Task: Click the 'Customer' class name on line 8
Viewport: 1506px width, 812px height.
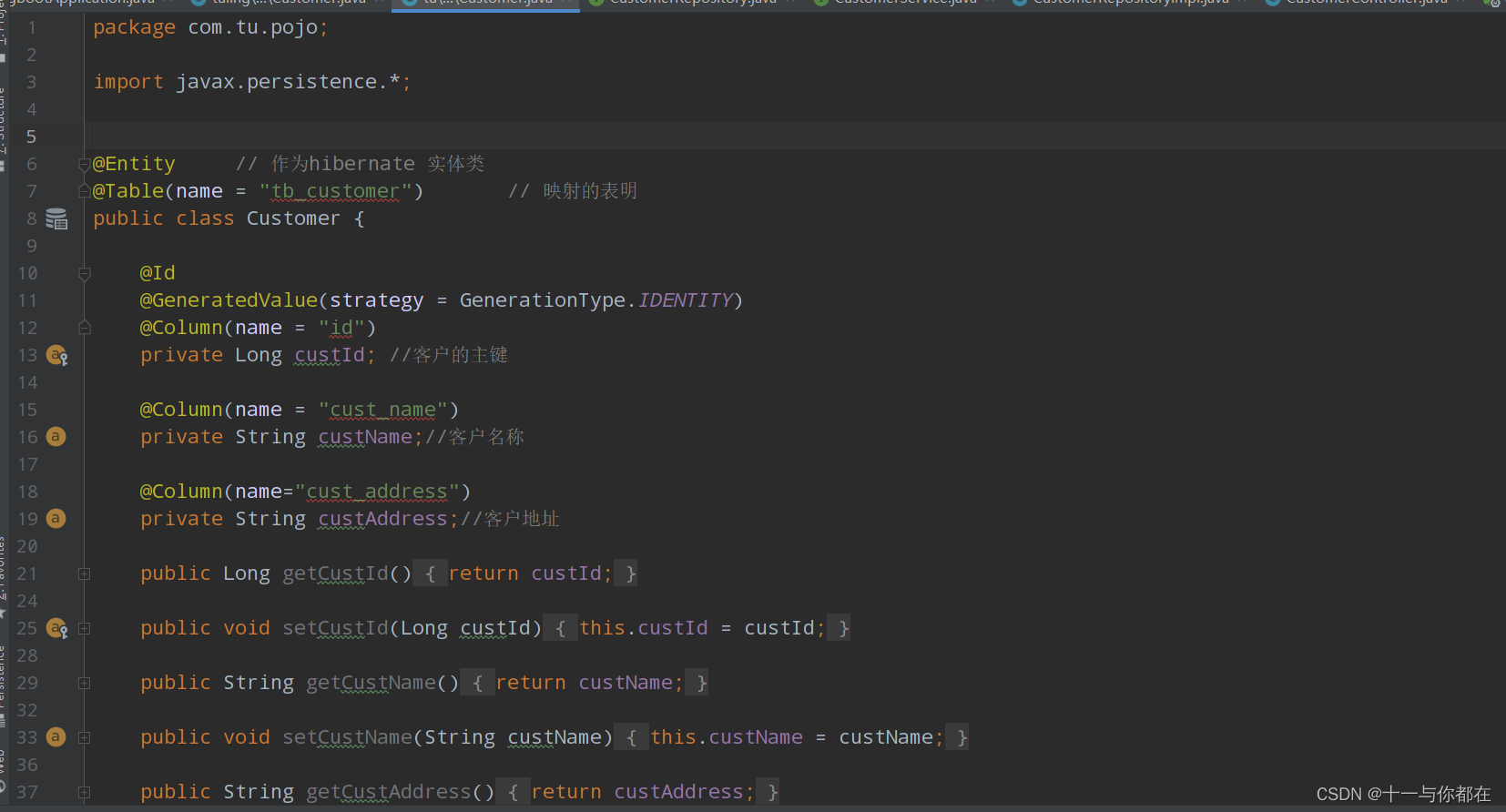Action: pyautogui.click(x=293, y=218)
